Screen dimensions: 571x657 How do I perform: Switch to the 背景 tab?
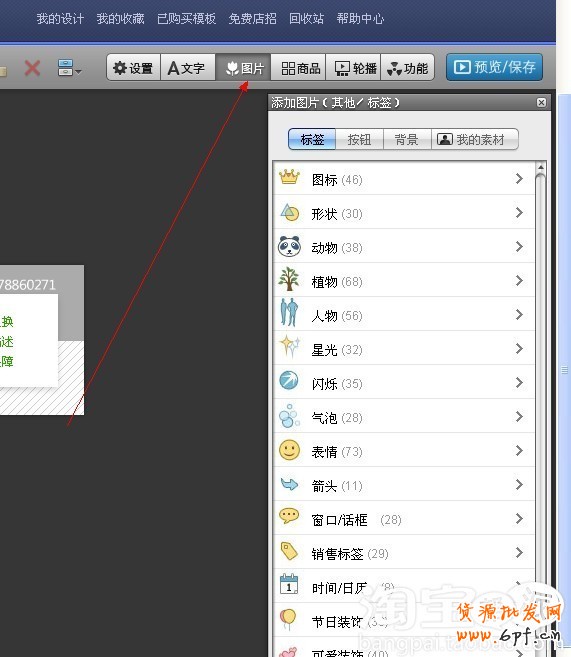coord(407,140)
